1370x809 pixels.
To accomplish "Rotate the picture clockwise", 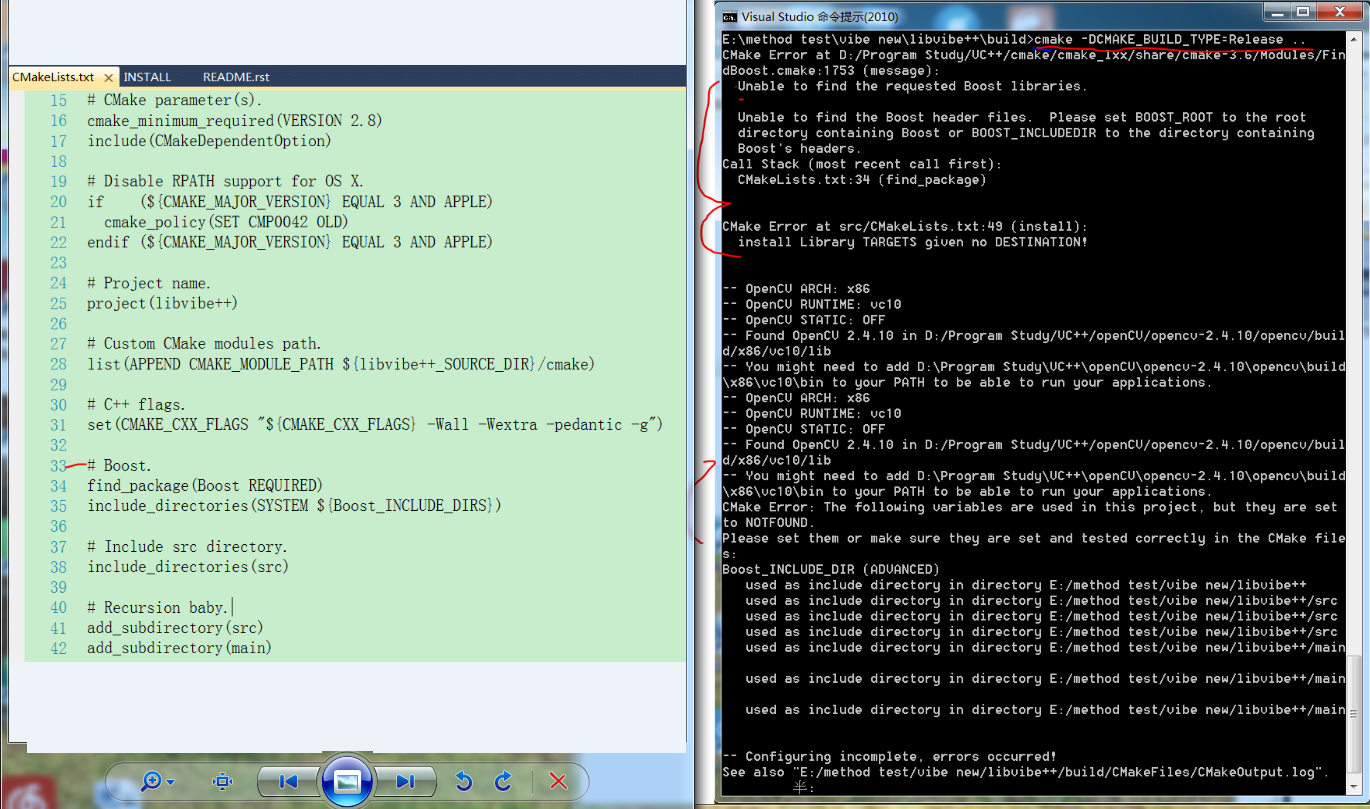I will pyautogui.click(x=504, y=781).
